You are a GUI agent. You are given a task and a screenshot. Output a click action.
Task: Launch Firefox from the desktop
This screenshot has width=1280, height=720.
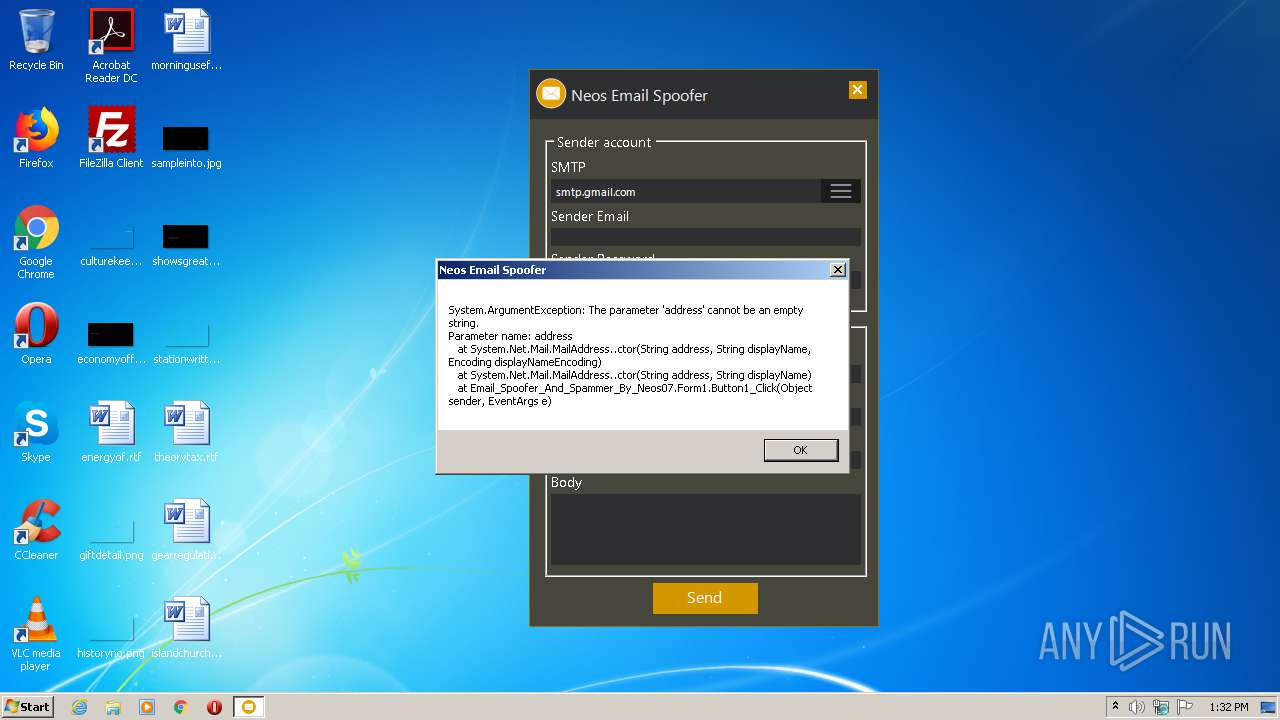click(36, 138)
